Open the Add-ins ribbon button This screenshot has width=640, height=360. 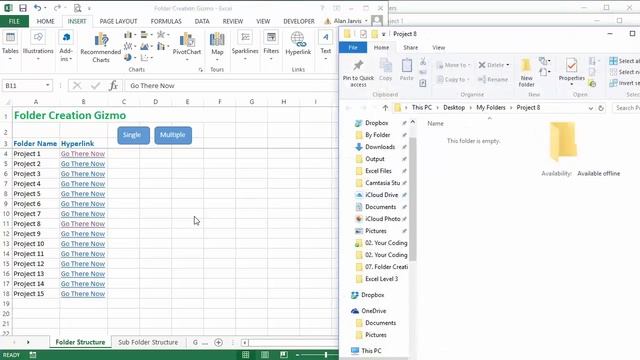pyautogui.click(x=66, y=46)
